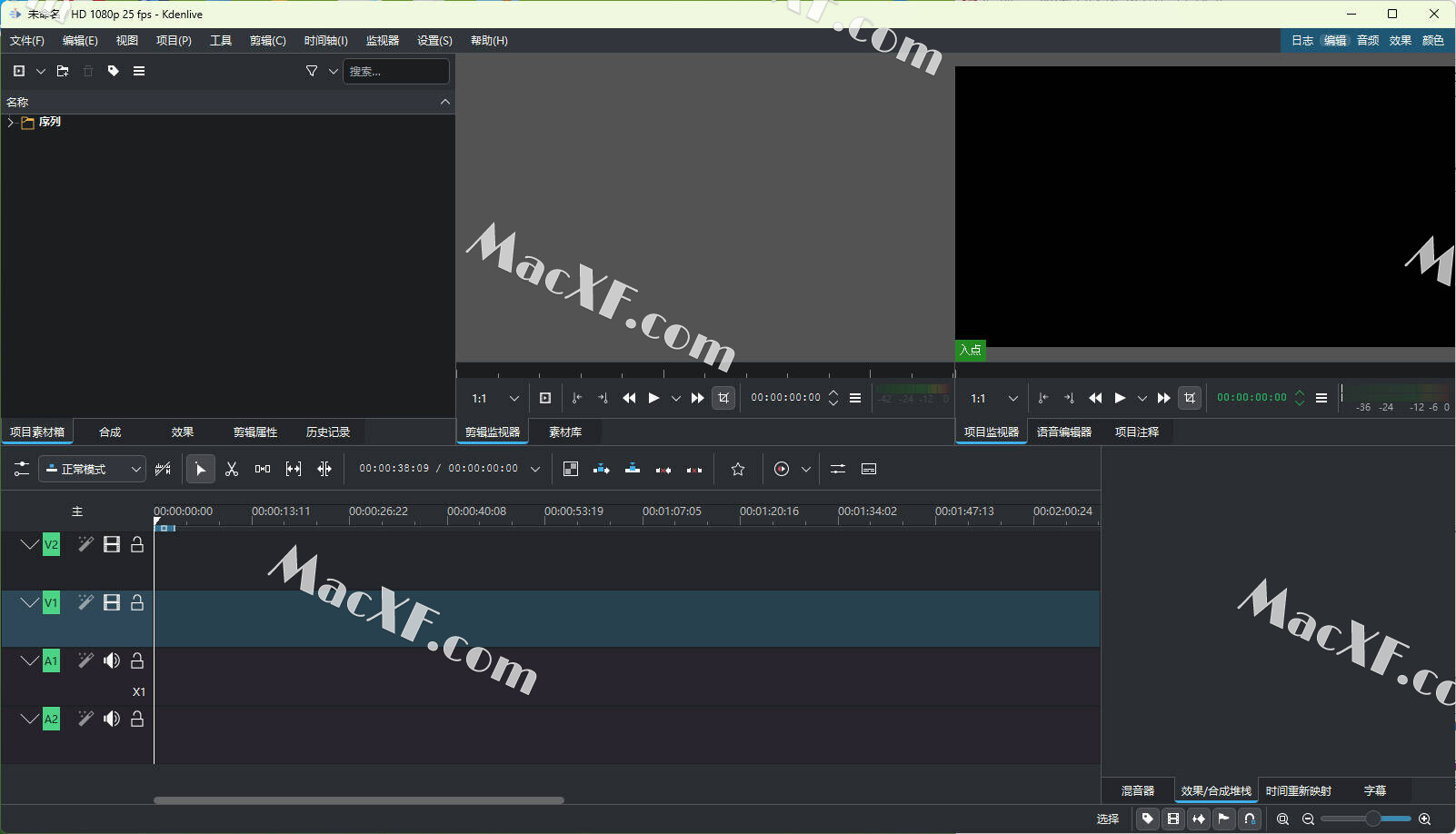Click the favorite effects star icon

738,469
